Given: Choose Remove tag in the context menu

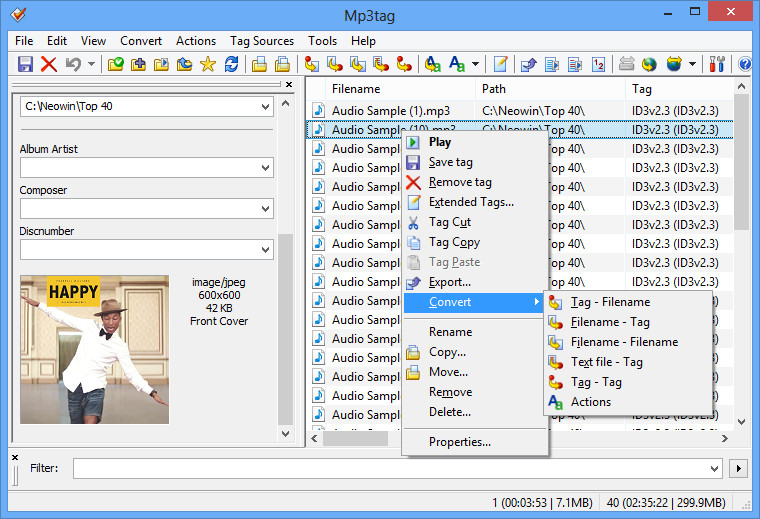Looking at the screenshot, I should 475,182.
